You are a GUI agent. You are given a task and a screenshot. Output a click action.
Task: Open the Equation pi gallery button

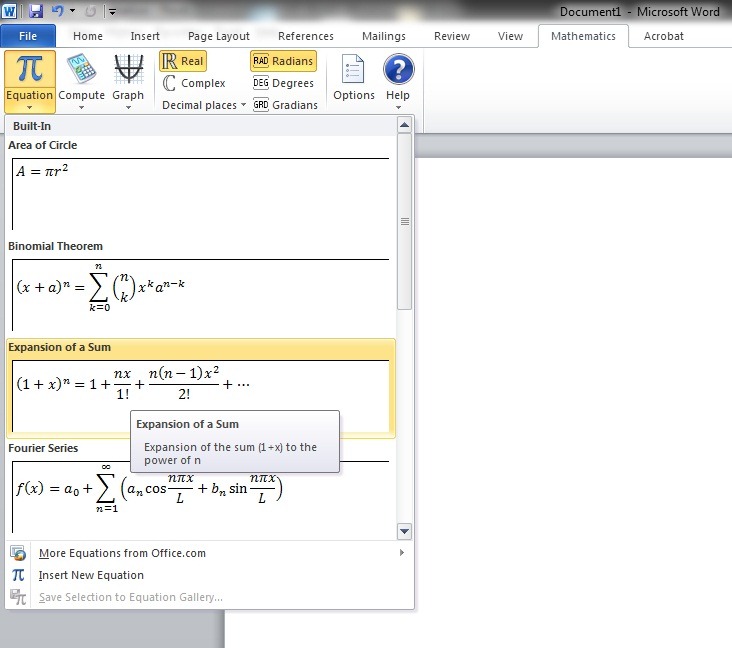pos(30,81)
